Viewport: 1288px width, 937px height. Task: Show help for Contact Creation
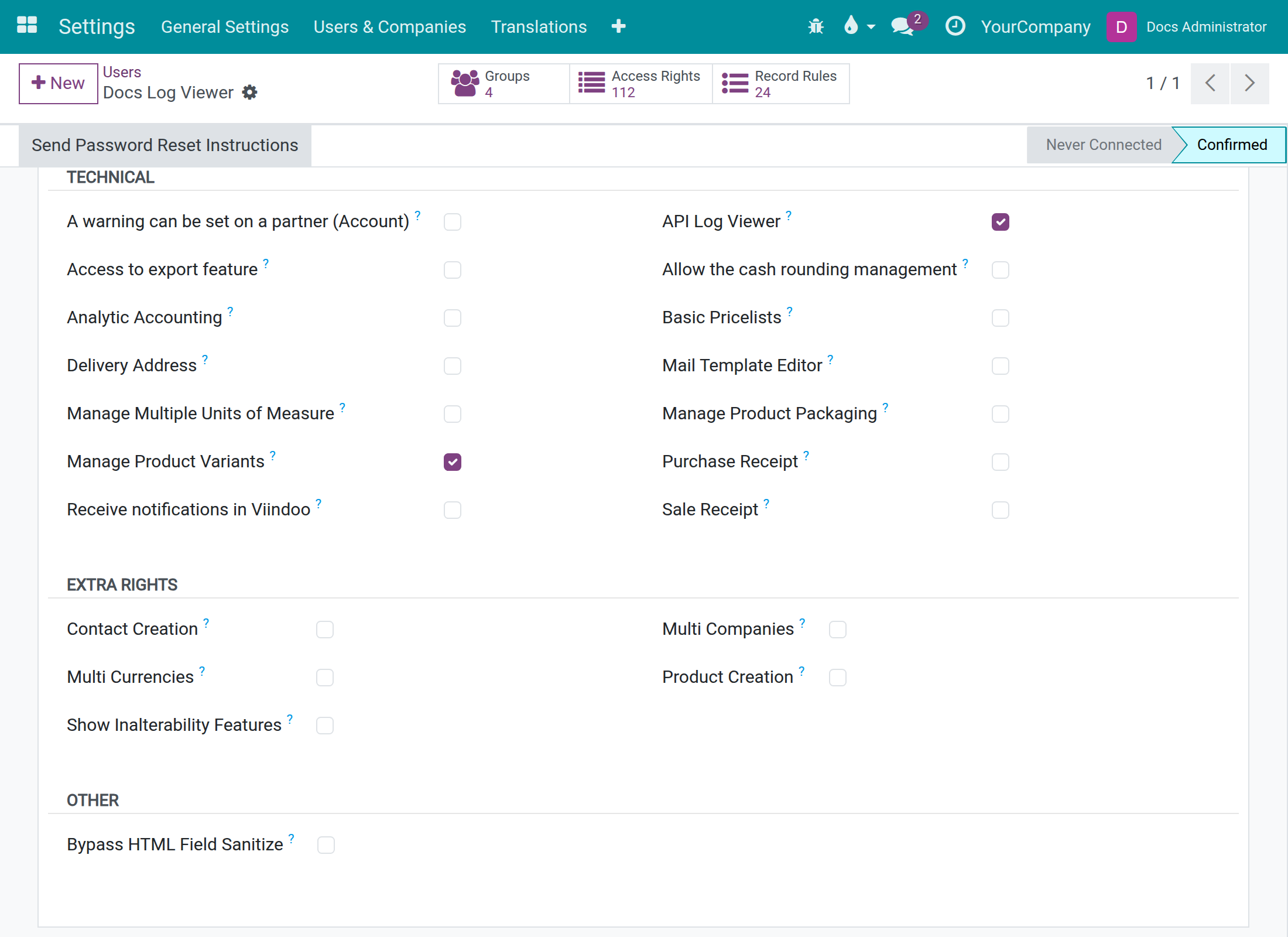coord(206,623)
